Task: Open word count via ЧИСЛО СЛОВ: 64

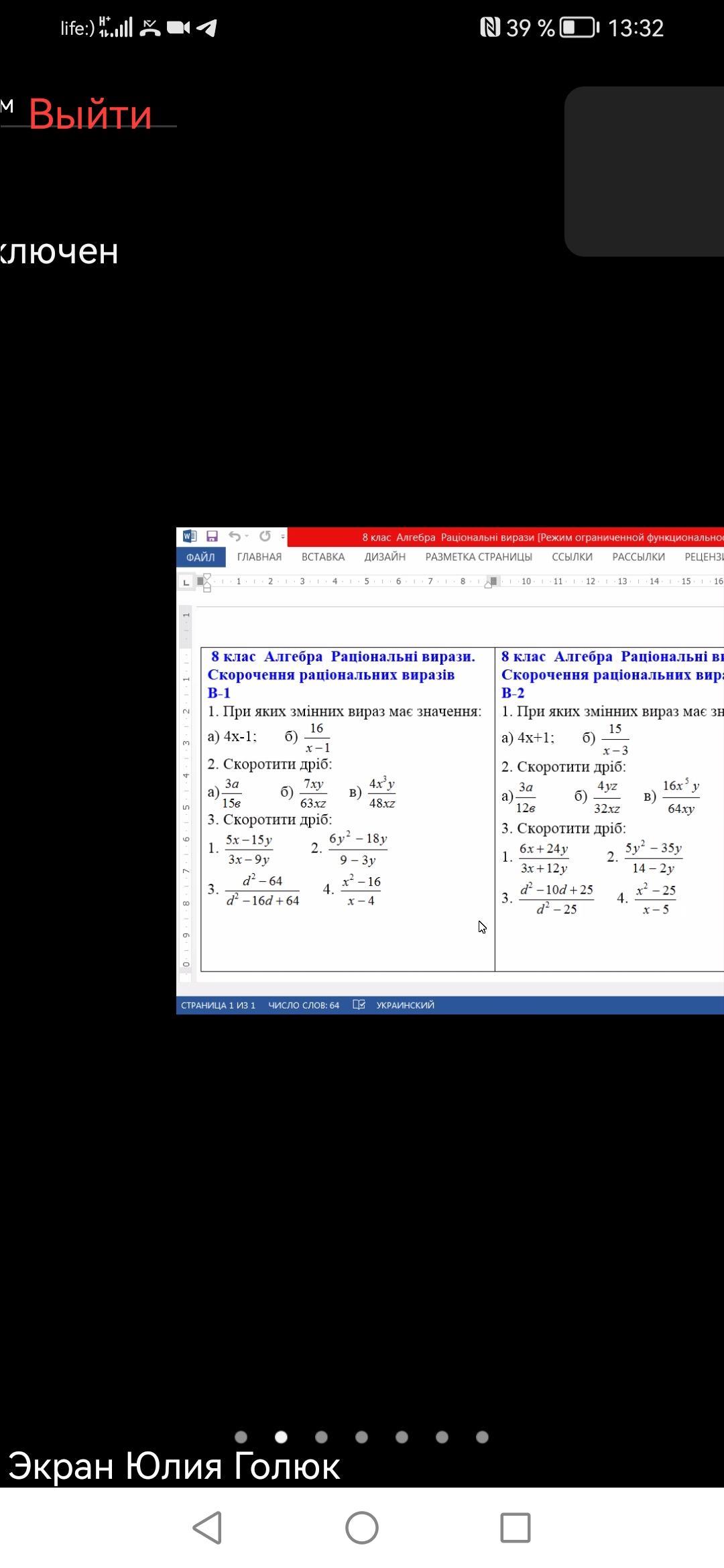Action: (304, 1005)
